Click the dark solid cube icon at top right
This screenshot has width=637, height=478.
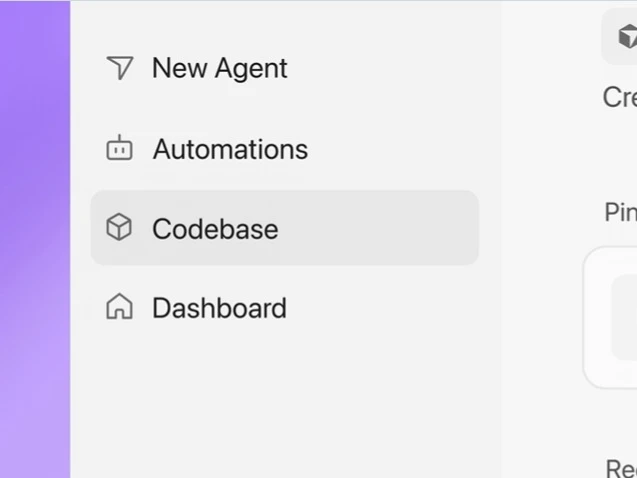(628, 36)
